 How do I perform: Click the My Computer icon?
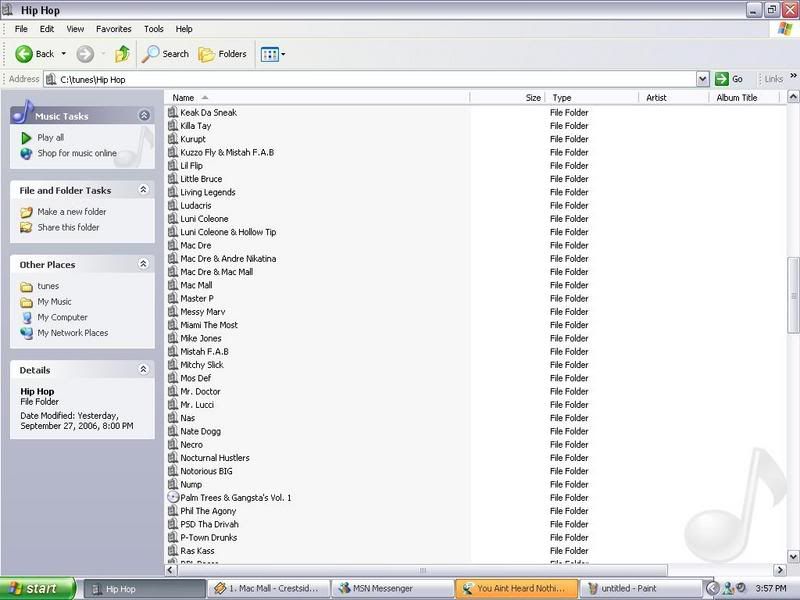coord(27,317)
